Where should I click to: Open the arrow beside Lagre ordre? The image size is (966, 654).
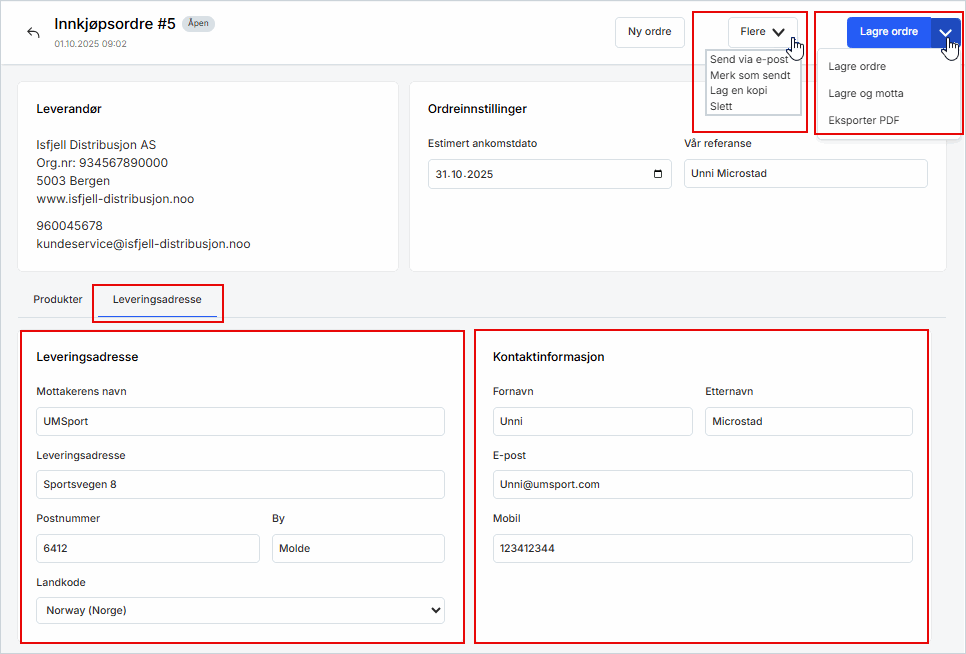[x=945, y=32]
